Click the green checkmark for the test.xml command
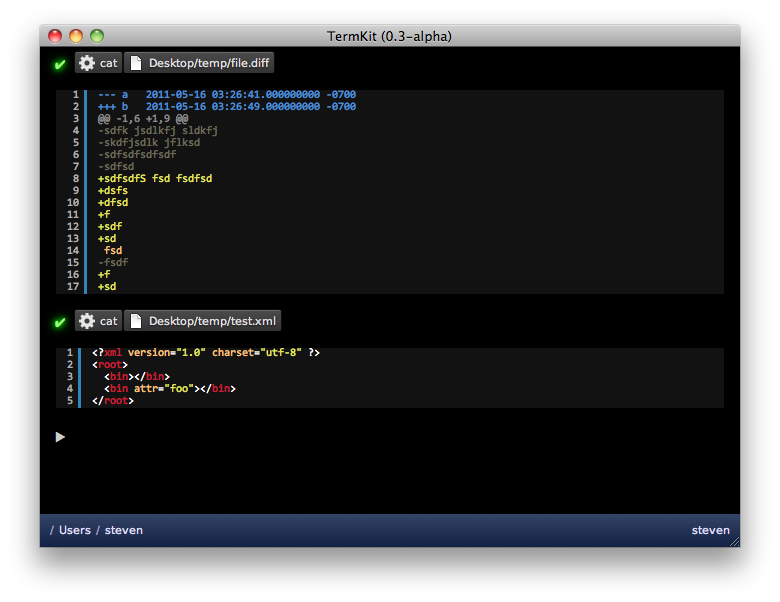This screenshot has height=602, width=780. point(60,322)
